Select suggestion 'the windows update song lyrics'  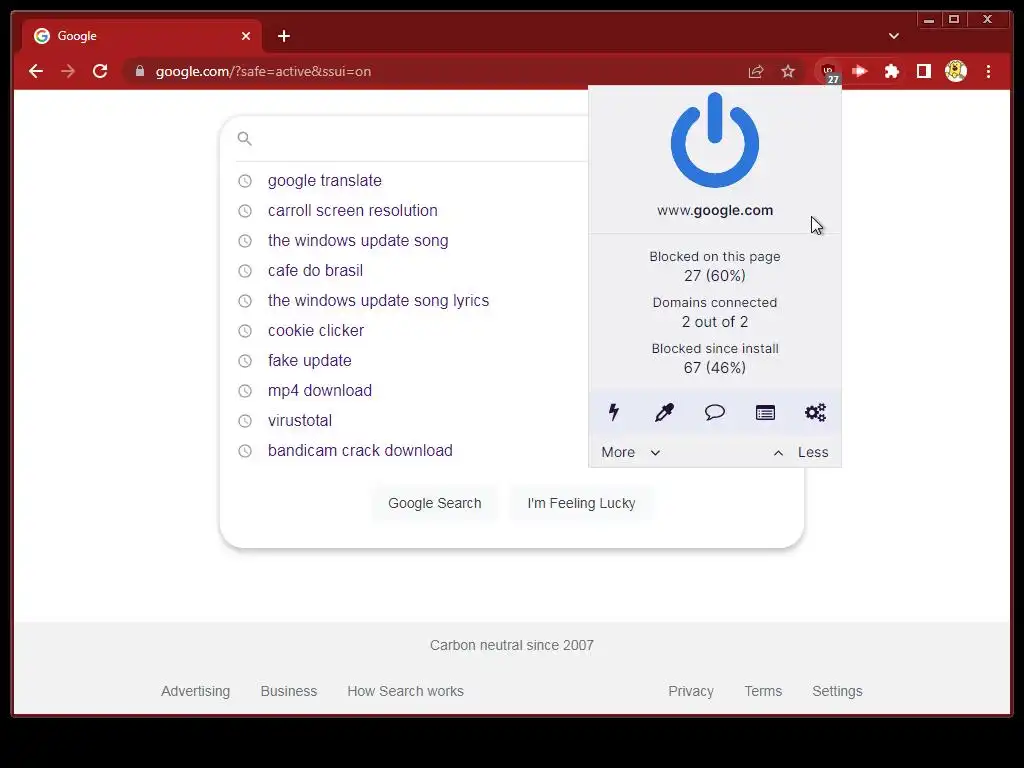pyautogui.click(x=378, y=300)
